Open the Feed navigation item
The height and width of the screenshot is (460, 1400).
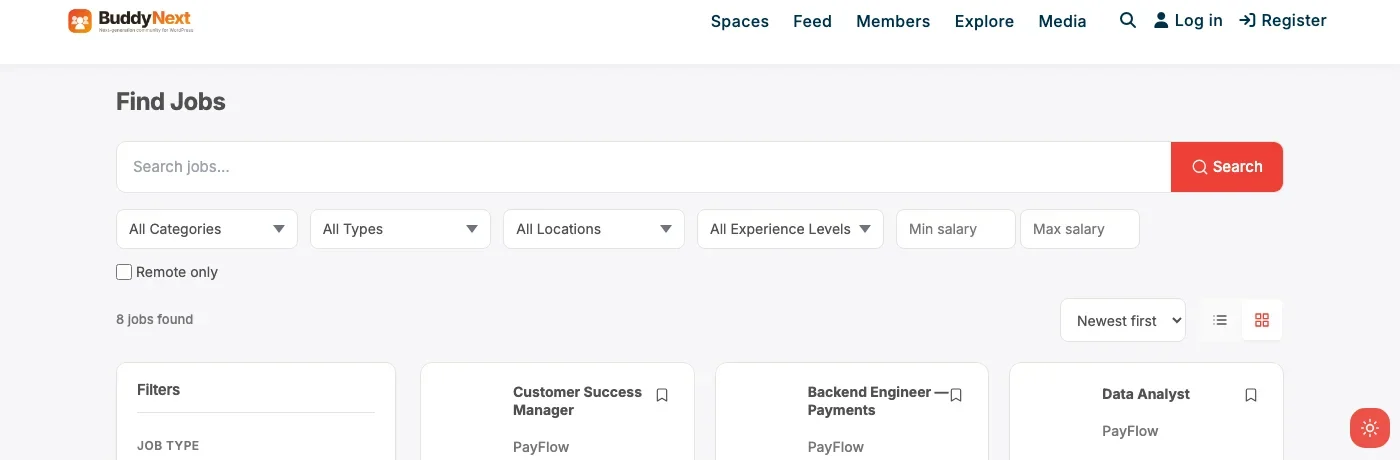(812, 21)
